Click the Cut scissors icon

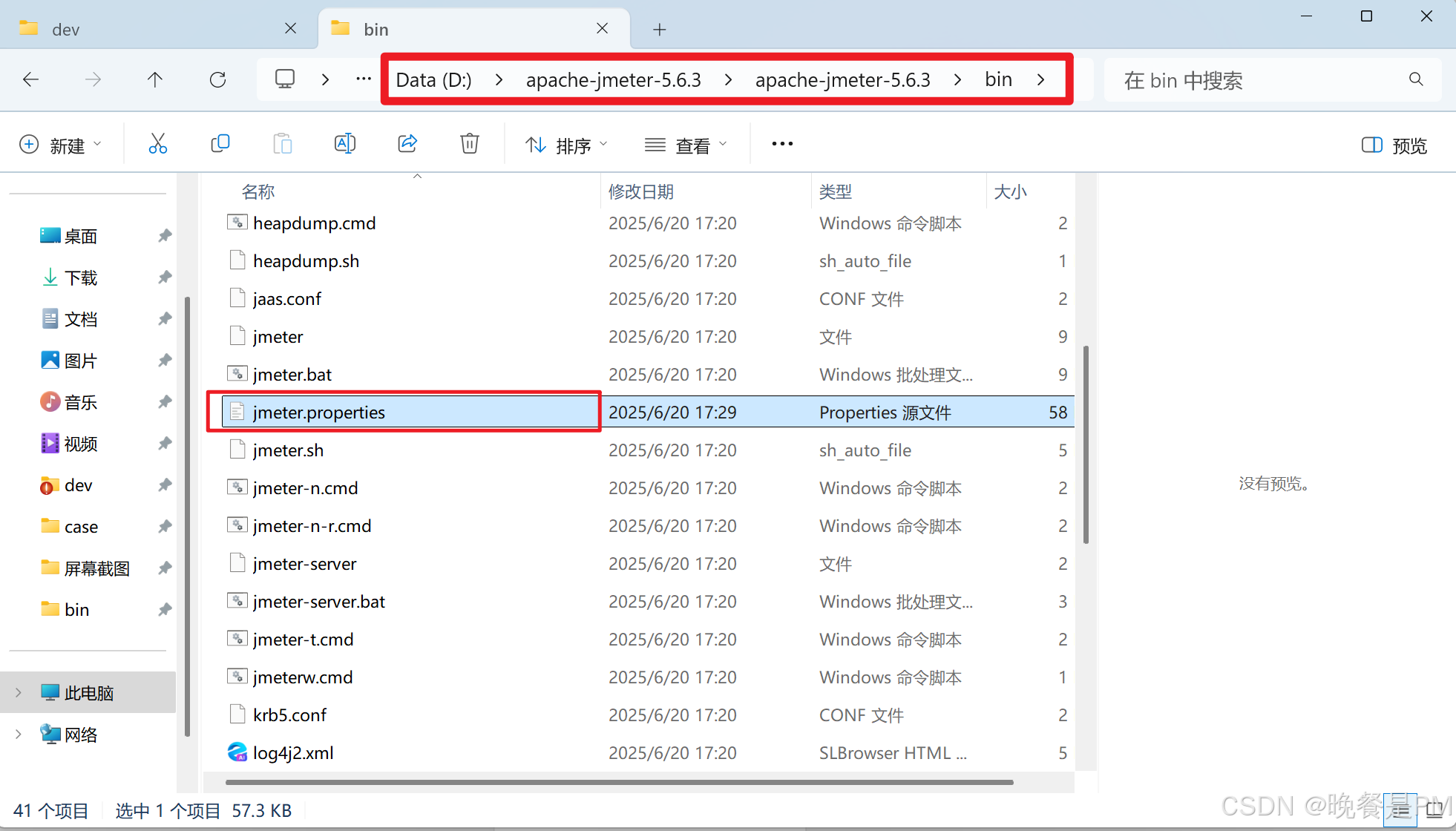(158, 144)
